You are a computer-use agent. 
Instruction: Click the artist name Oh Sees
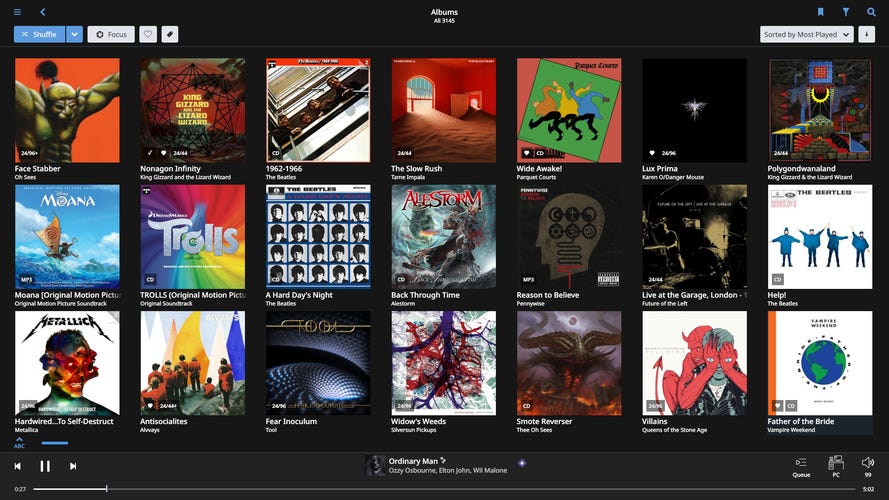click(26, 177)
